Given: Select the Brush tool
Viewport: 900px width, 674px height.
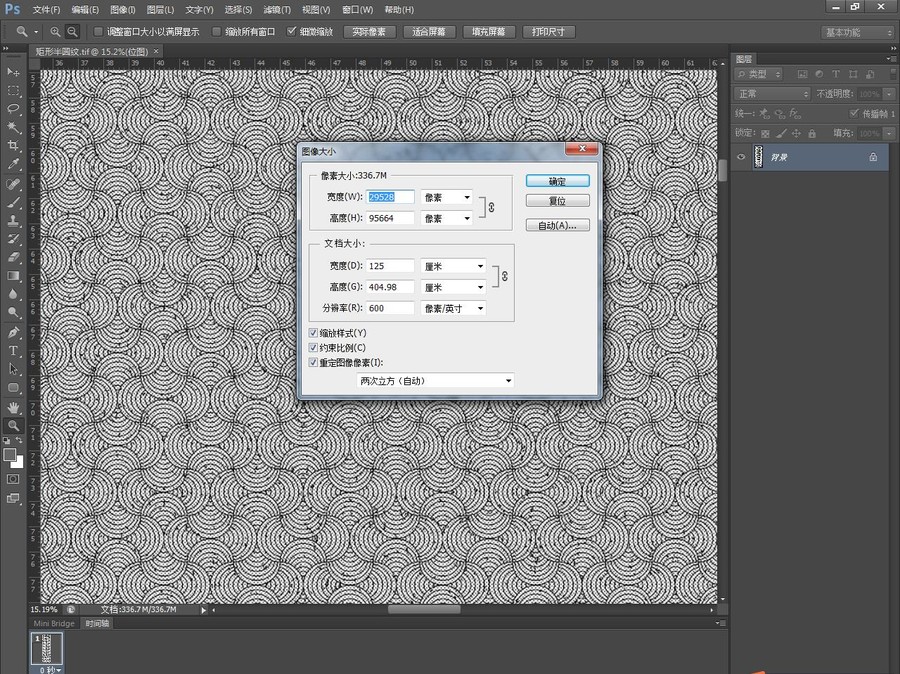Looking at the screenshot, I should (13, 203).
